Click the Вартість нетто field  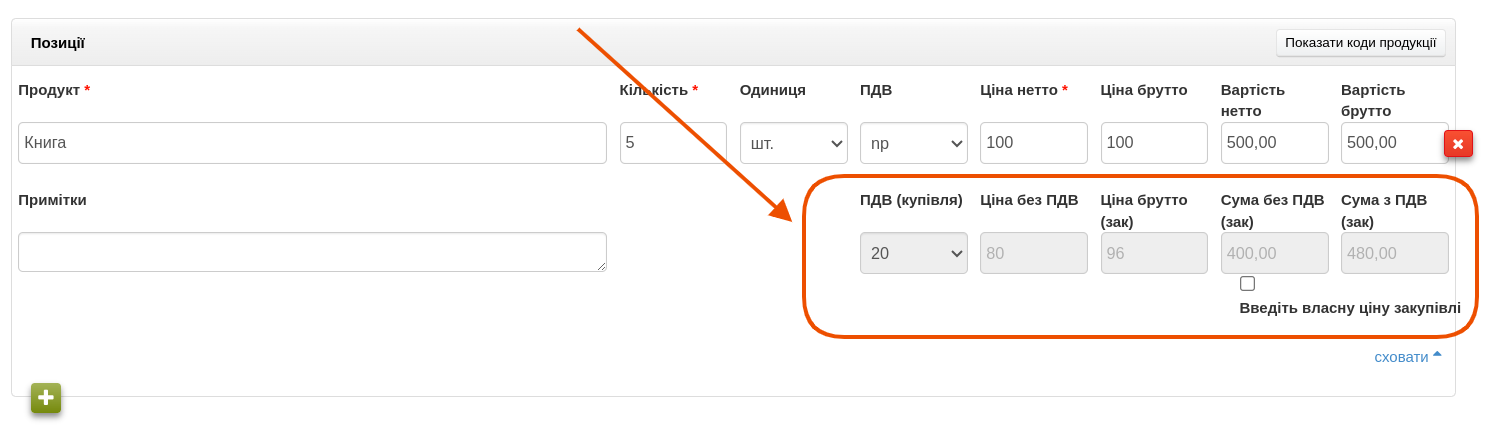coord(1274,143)
